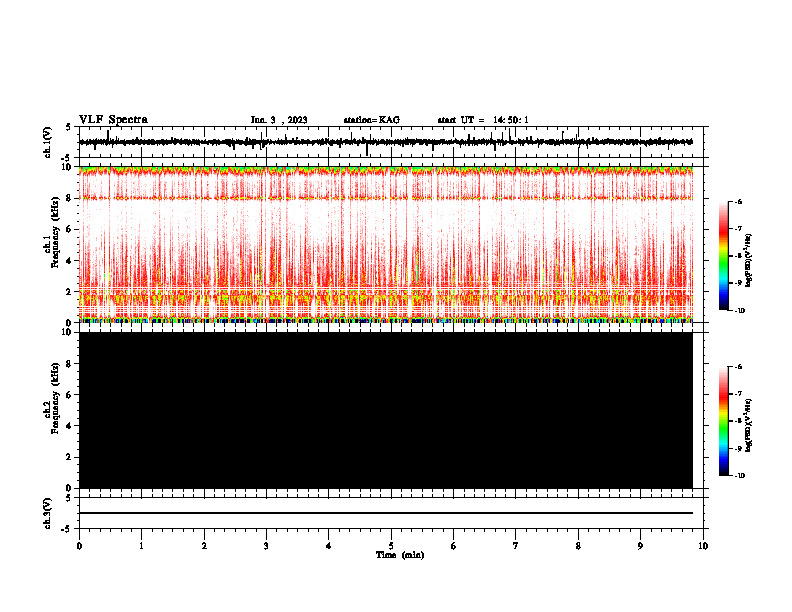Click the flat ch.3 voltage line

[385, 513]
